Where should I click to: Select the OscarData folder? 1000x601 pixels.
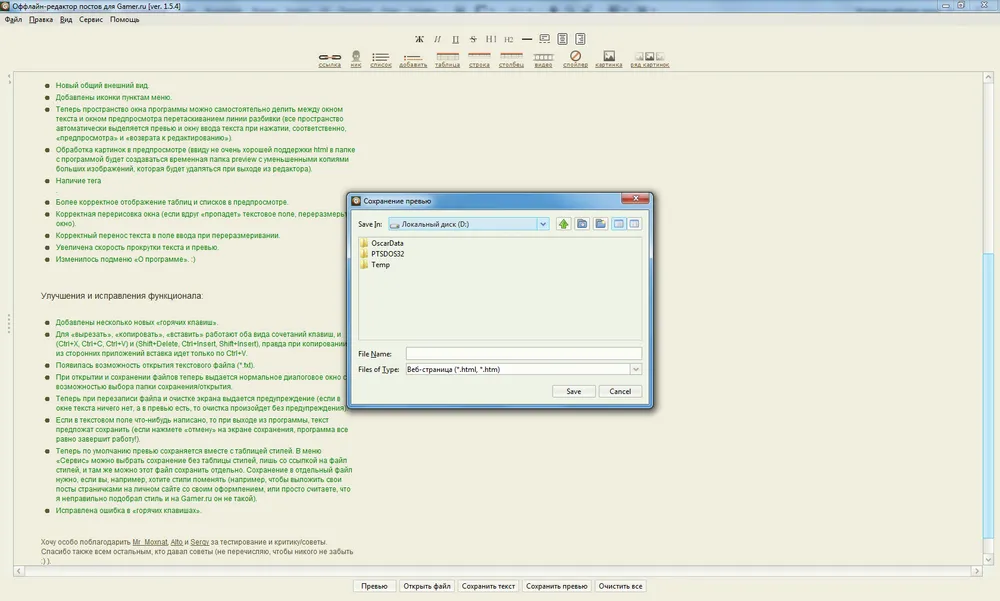386,243
